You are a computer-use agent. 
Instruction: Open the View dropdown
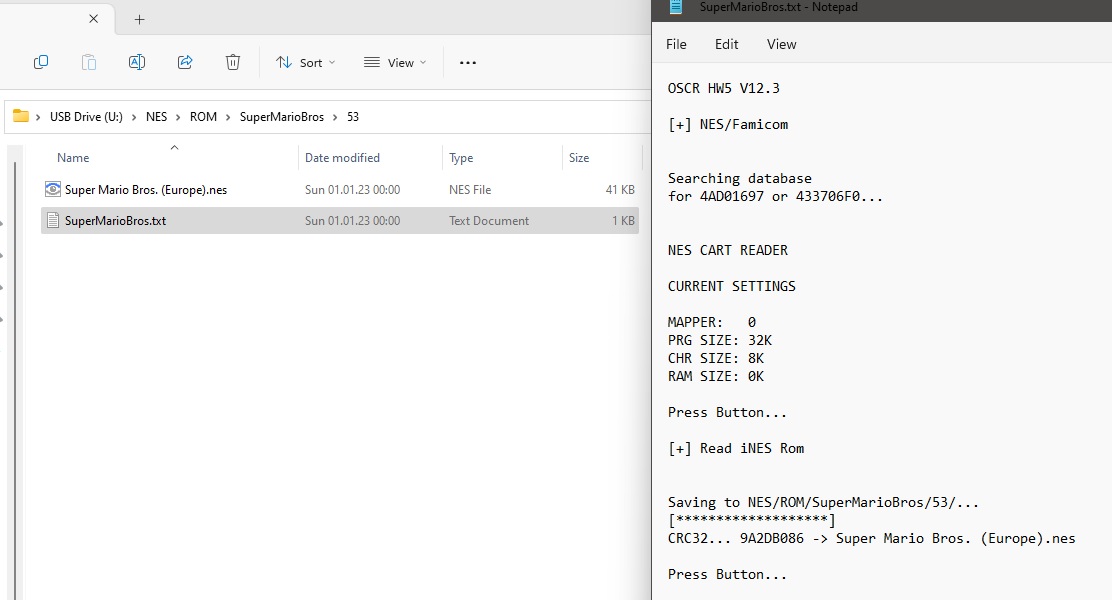point(395,62)
